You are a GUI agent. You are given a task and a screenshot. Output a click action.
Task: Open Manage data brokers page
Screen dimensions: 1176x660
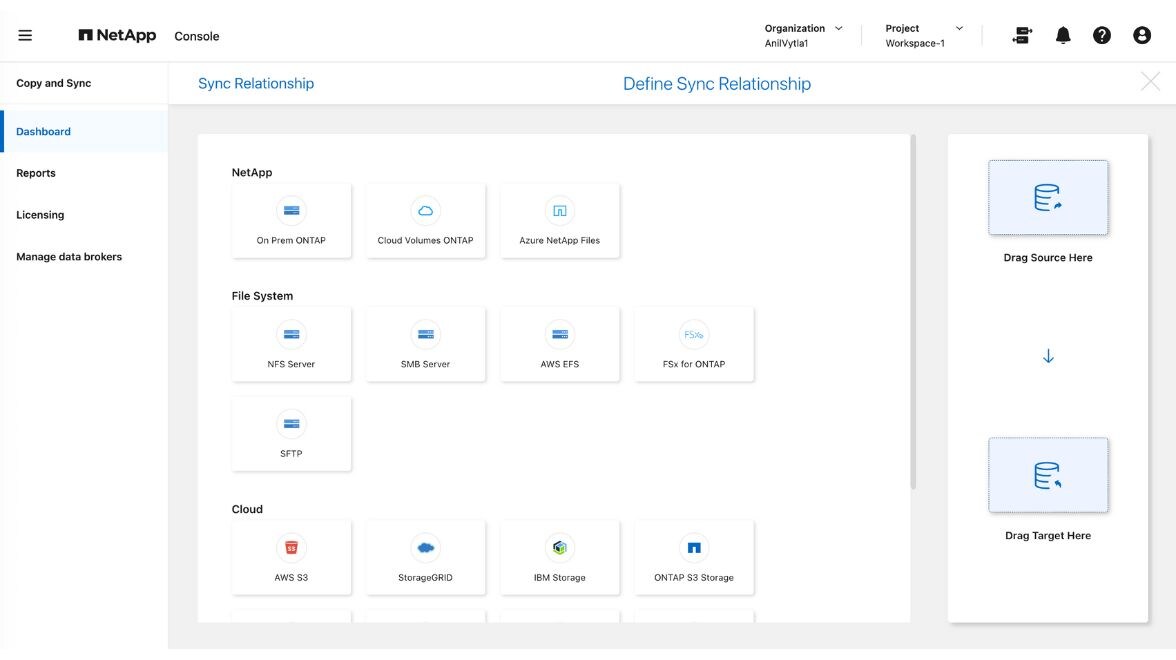tap(69, 257)
